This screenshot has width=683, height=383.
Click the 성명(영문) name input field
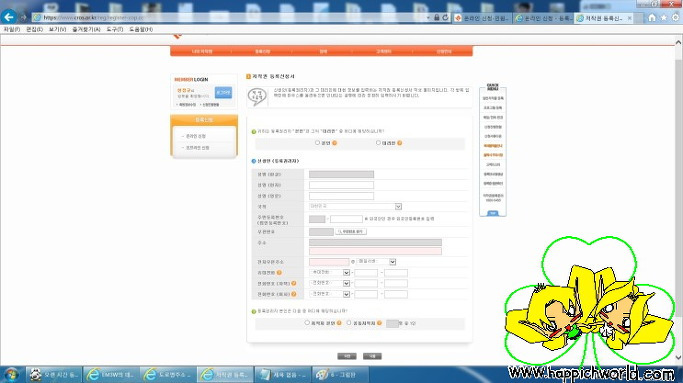point(341,196)
